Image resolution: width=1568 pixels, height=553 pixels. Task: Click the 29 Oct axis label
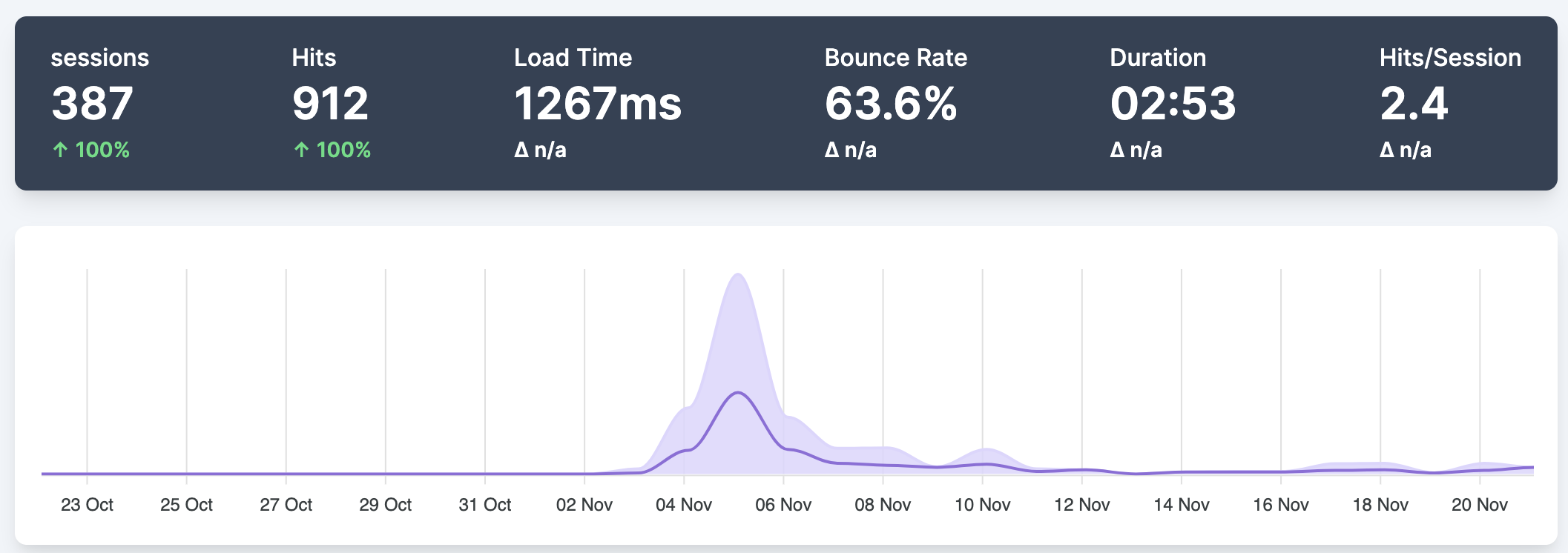385,505
